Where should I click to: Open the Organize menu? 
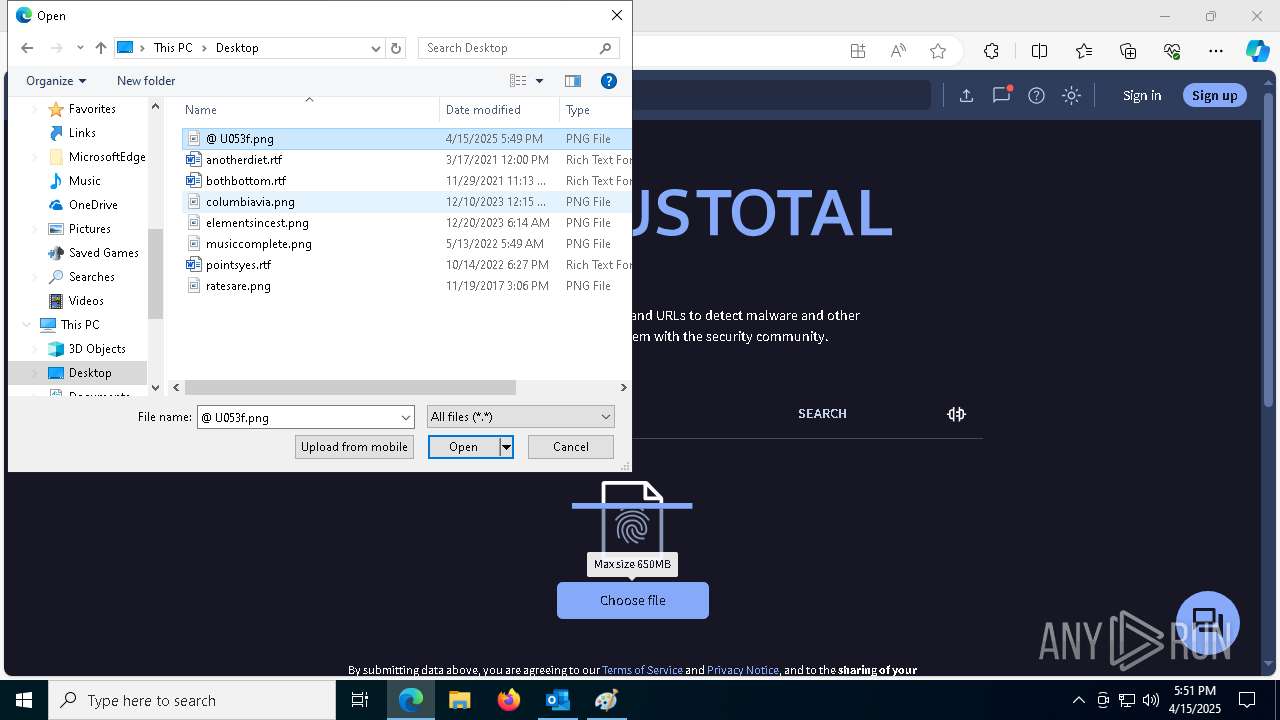coord(56,81)
